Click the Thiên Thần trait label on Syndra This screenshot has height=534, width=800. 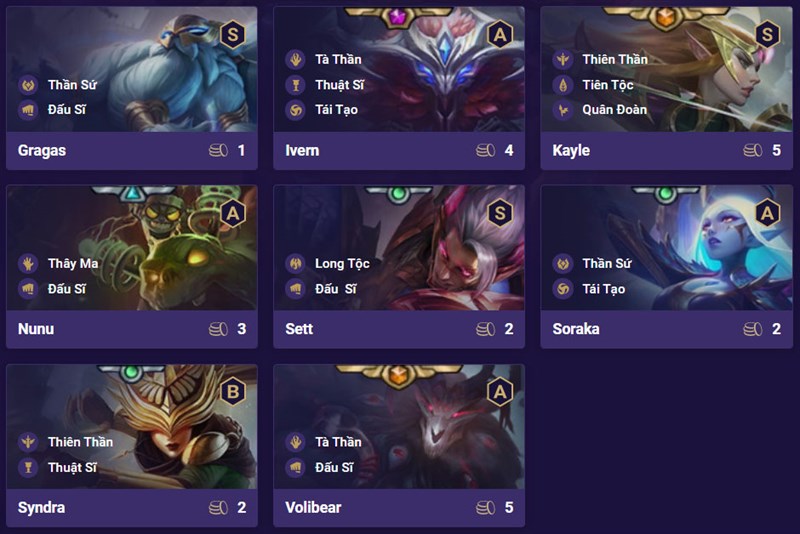80,442
